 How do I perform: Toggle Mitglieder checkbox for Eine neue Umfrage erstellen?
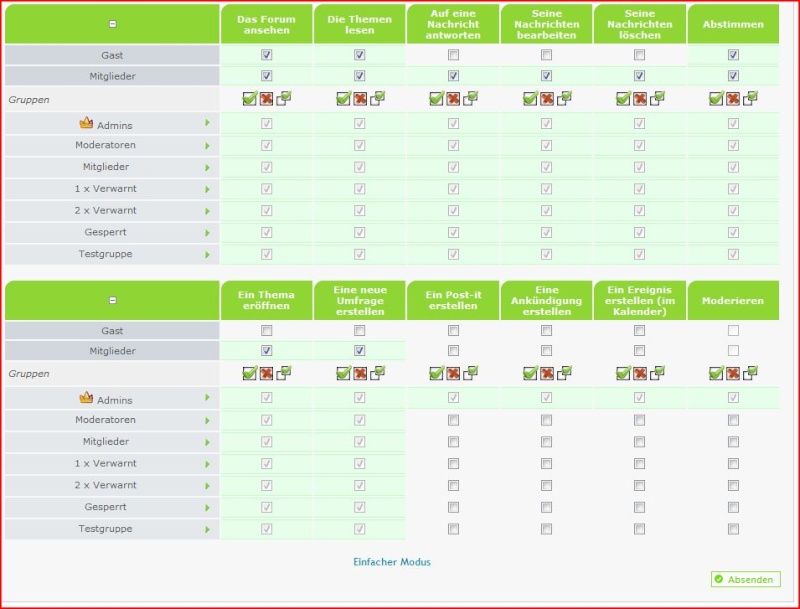tap(360, 350)
